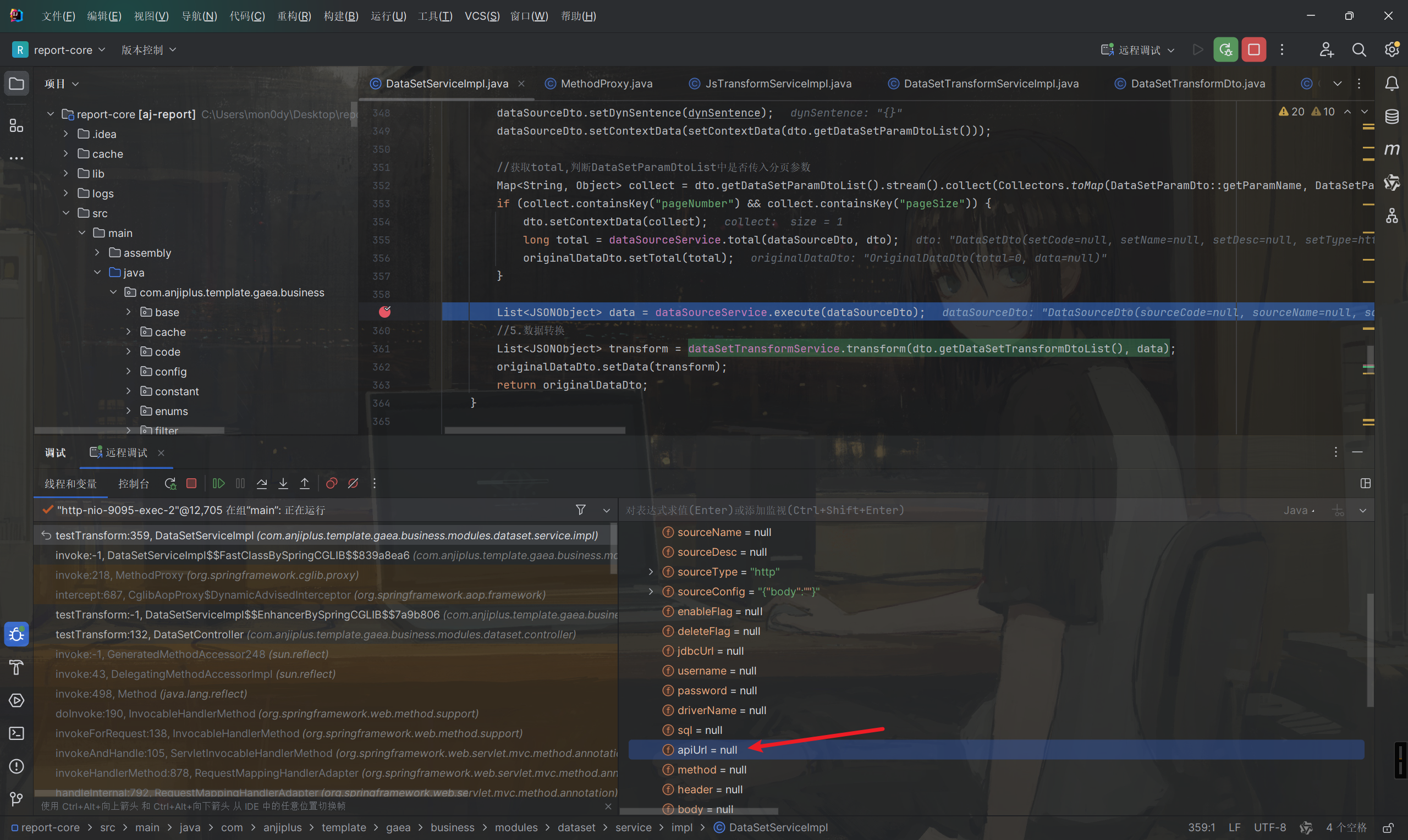Image resolution: width=1408 pixels, height=840 pixels.
Task: Switch to MethodProxy.java tab
Action: point(599,84)
